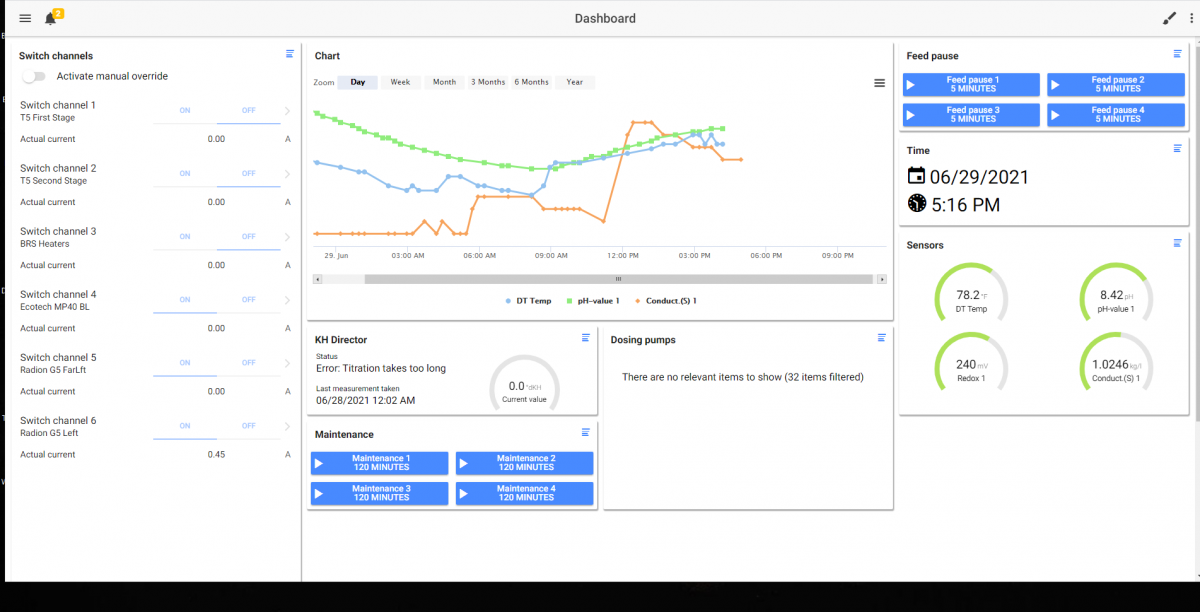This screenshot has height=612, width=1200.
Task: Set Switch channel 6 to OFF
Action: point(249,426)
